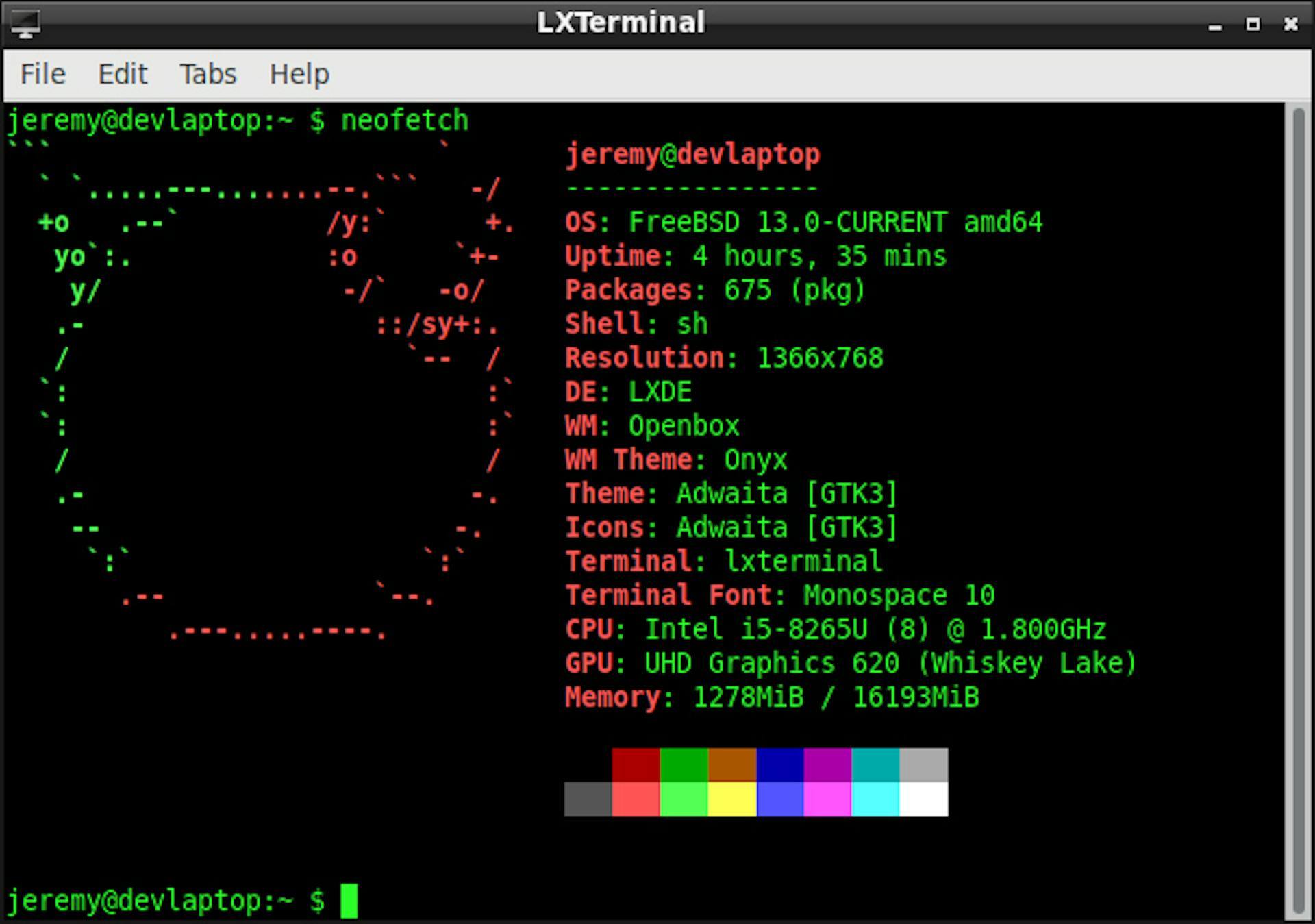This screenshot has width=1315, height=924.
Task: Click the teal color block
Action: (x=875, y=764)
